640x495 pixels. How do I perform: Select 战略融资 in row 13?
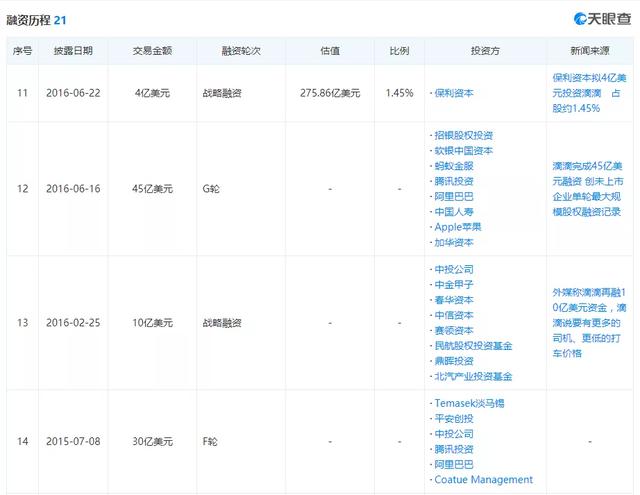222,323
